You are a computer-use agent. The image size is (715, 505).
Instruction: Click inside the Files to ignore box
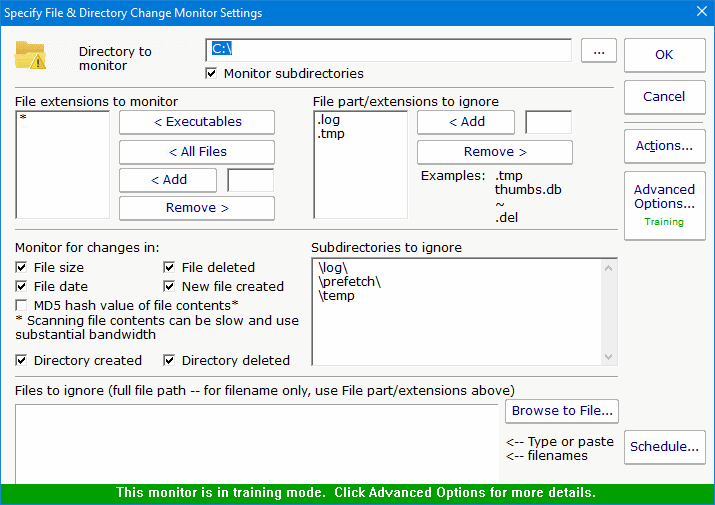coord(257,444)
